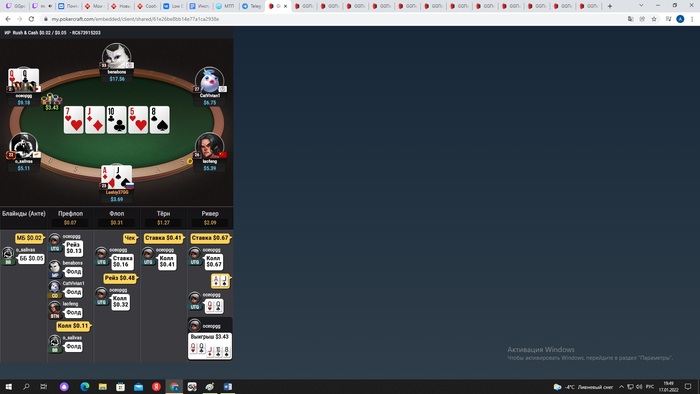Click the Колл $0.67 river action
This screenshot has height=394, width=700.
[213, 261]
